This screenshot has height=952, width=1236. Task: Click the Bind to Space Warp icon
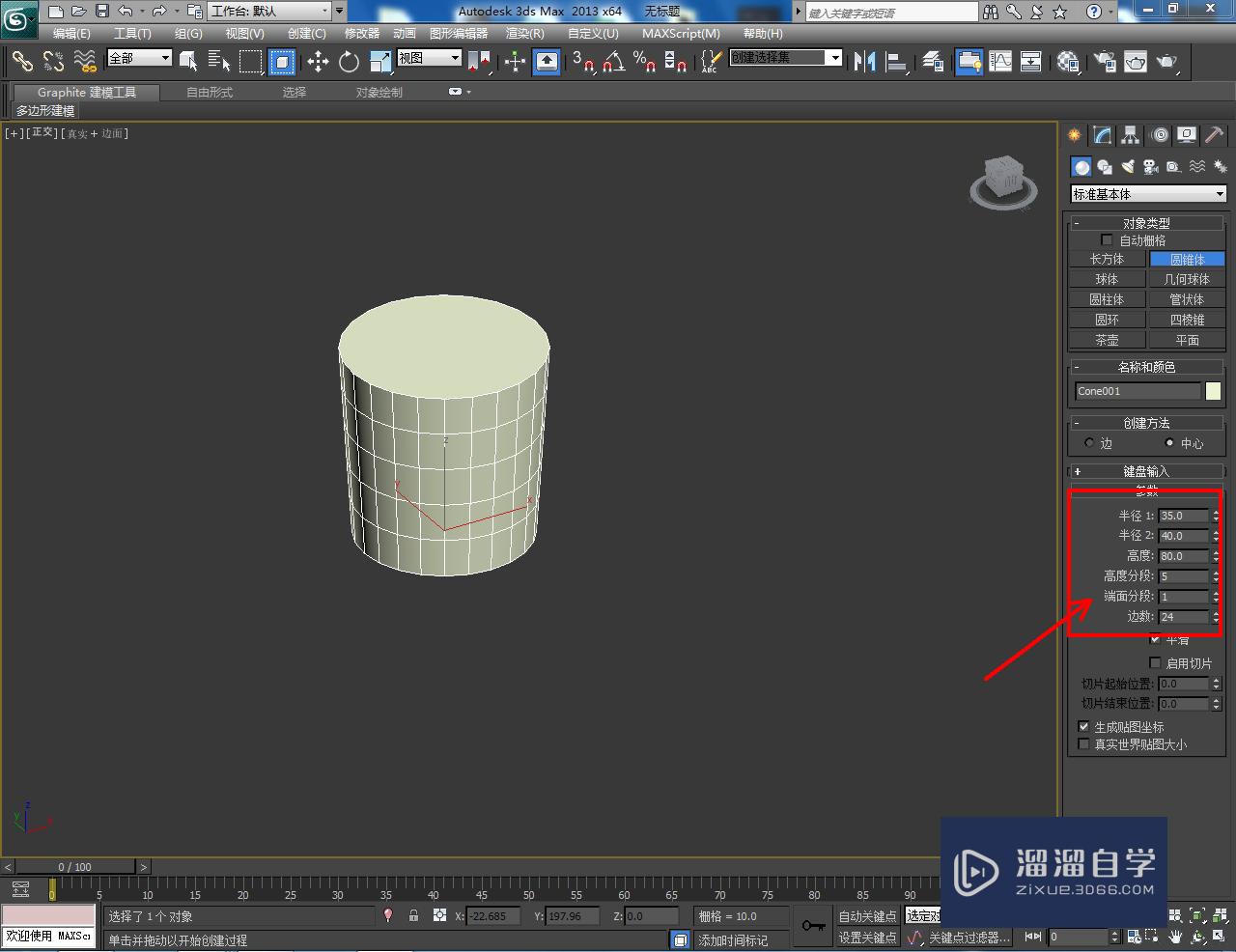(85, 62)
